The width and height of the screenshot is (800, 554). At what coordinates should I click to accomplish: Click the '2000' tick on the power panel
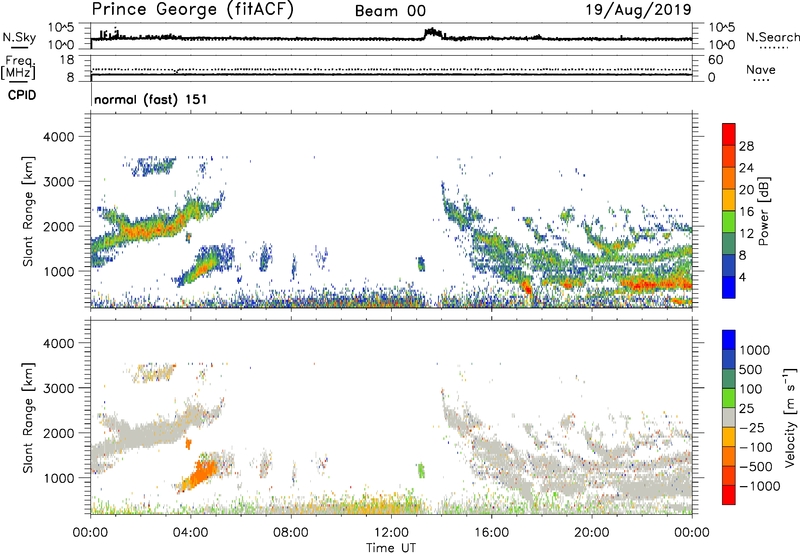point(59,226)
